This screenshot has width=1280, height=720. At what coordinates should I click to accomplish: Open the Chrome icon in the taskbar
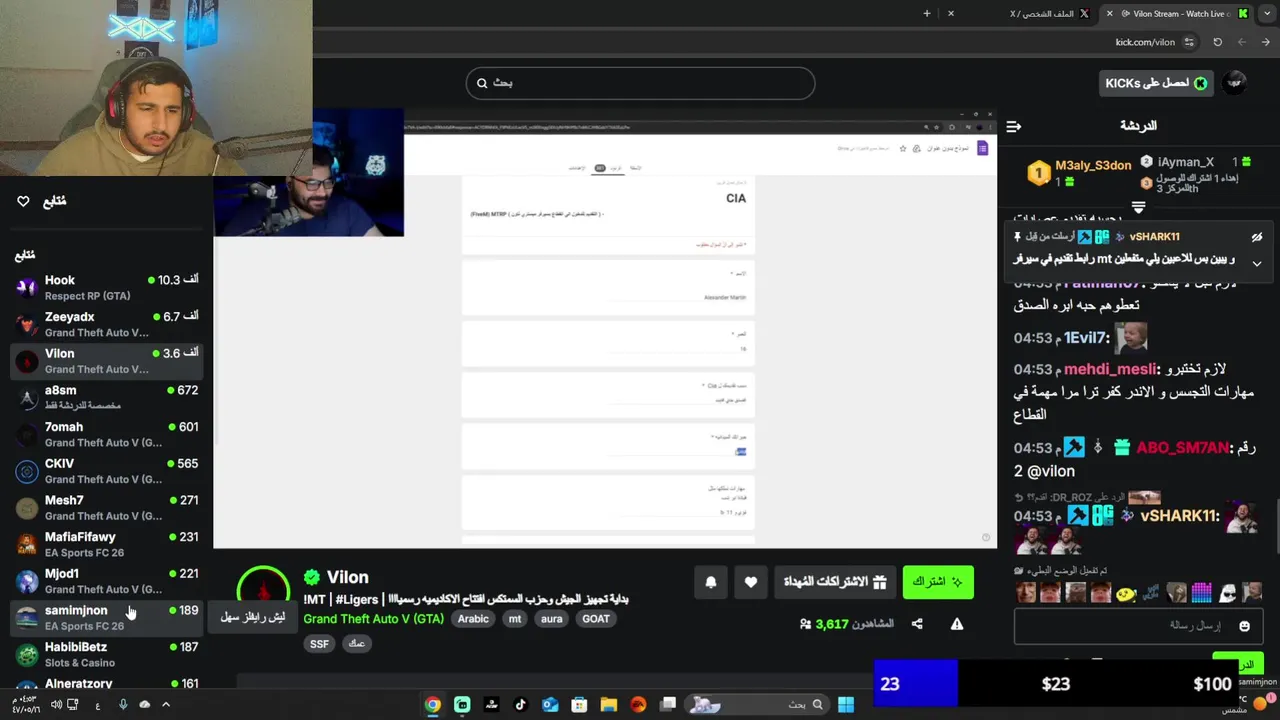pos(432,704)
